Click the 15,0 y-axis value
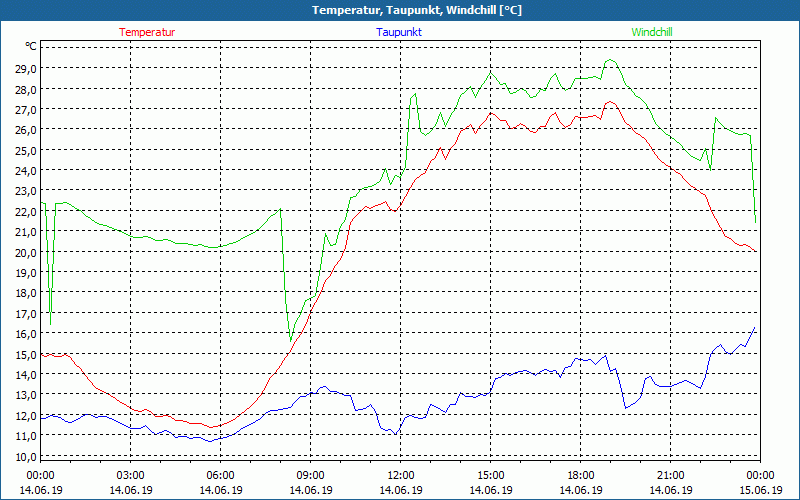 pos(26,355)
